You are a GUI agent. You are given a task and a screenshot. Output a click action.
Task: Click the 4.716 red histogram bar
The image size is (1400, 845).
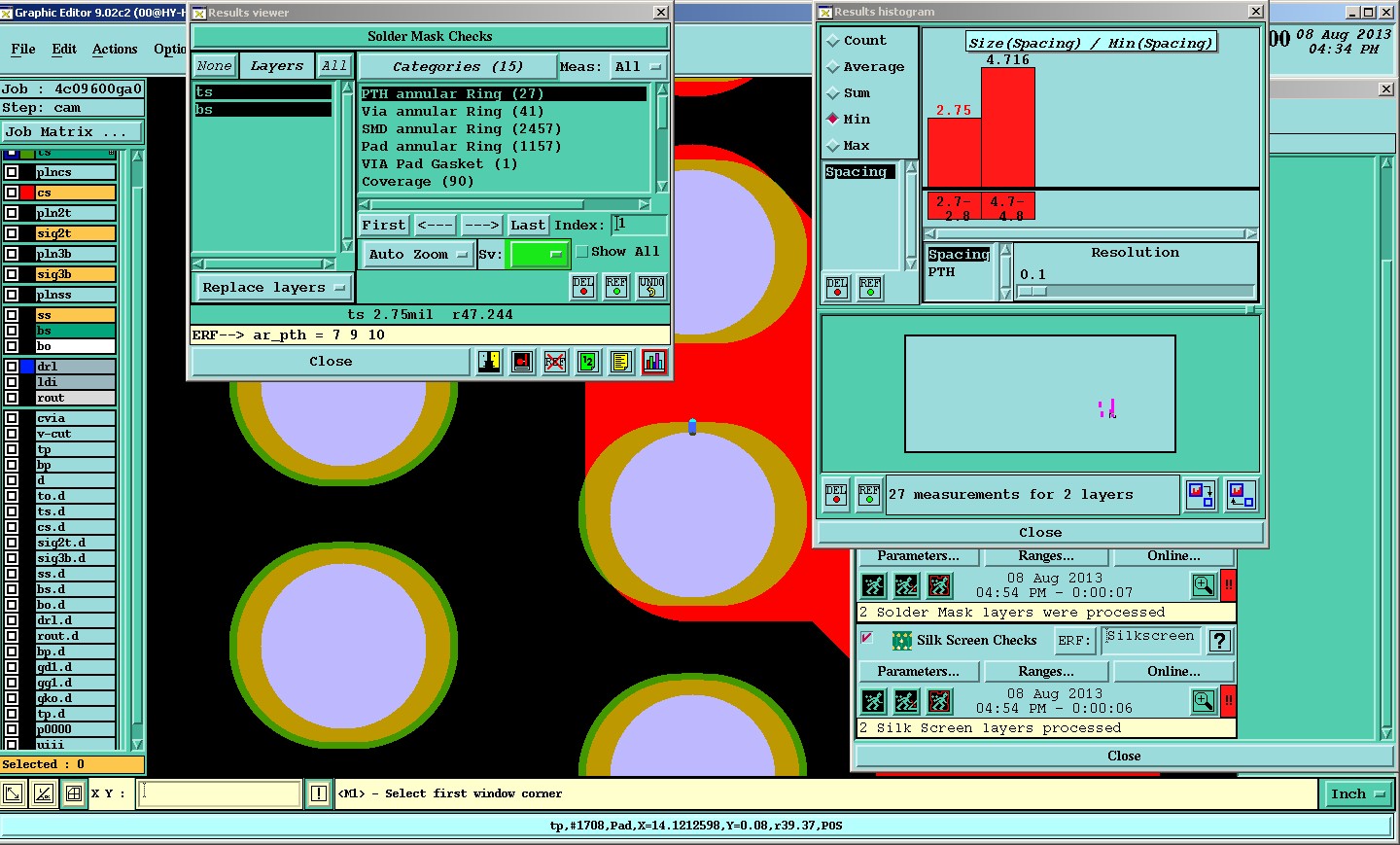(x=1008, y=127)
